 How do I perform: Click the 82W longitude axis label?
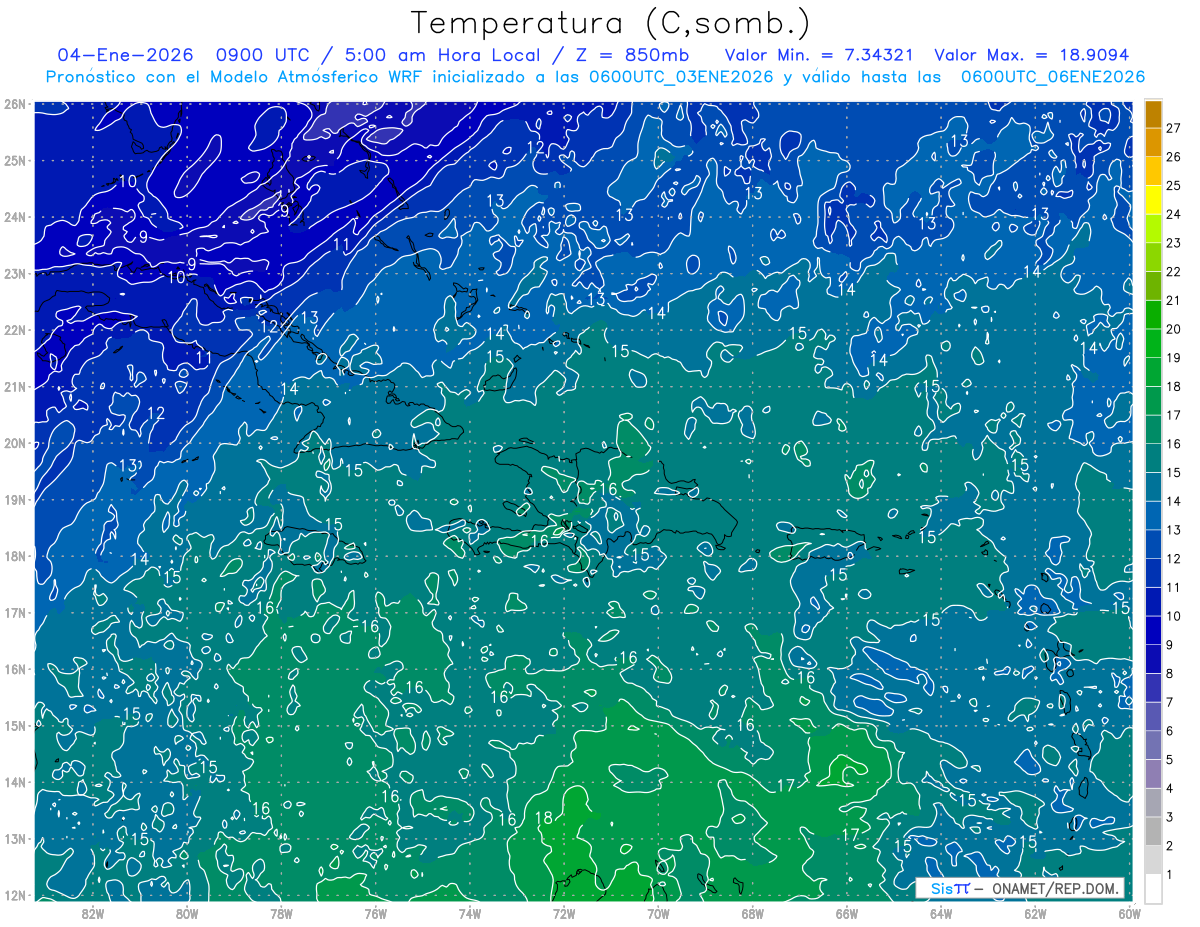(92, 913)
